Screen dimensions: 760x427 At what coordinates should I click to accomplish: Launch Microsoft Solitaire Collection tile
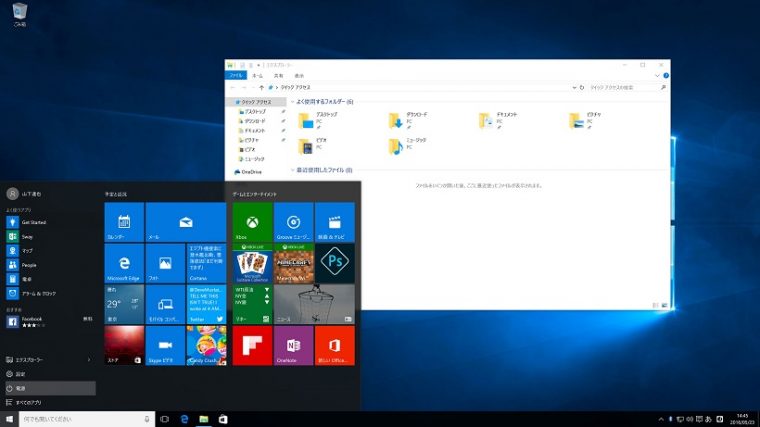pos(252,263)
